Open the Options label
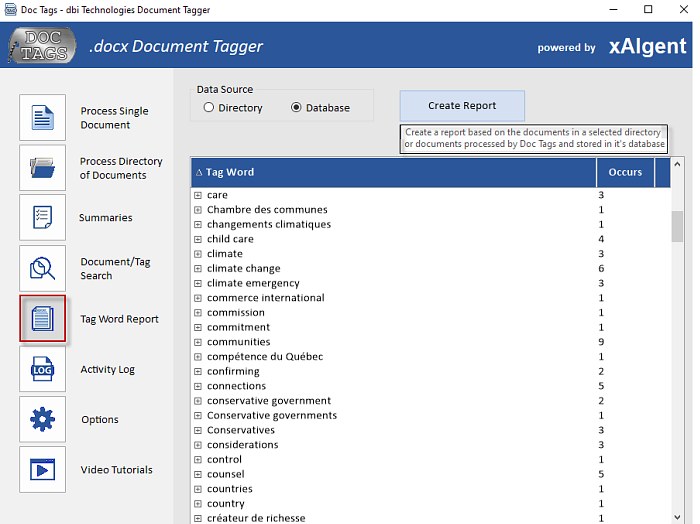This screenshot has width=700, height=524. tap(100, 420)
